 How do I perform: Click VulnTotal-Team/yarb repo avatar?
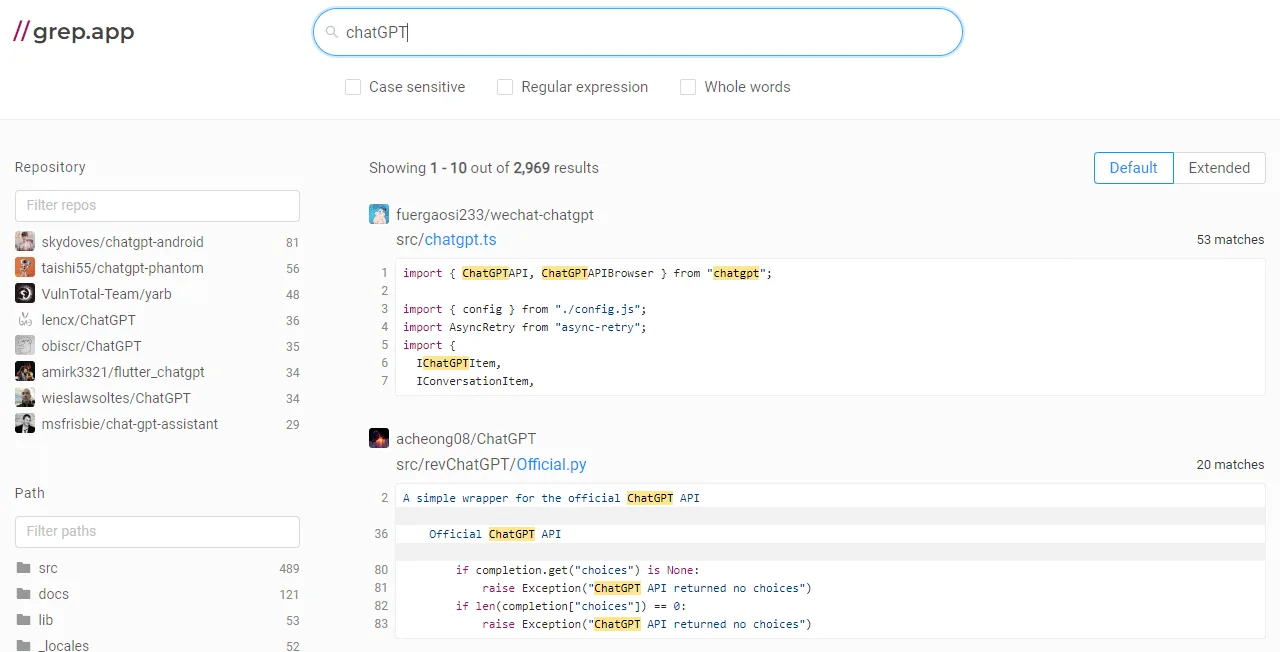25,294
